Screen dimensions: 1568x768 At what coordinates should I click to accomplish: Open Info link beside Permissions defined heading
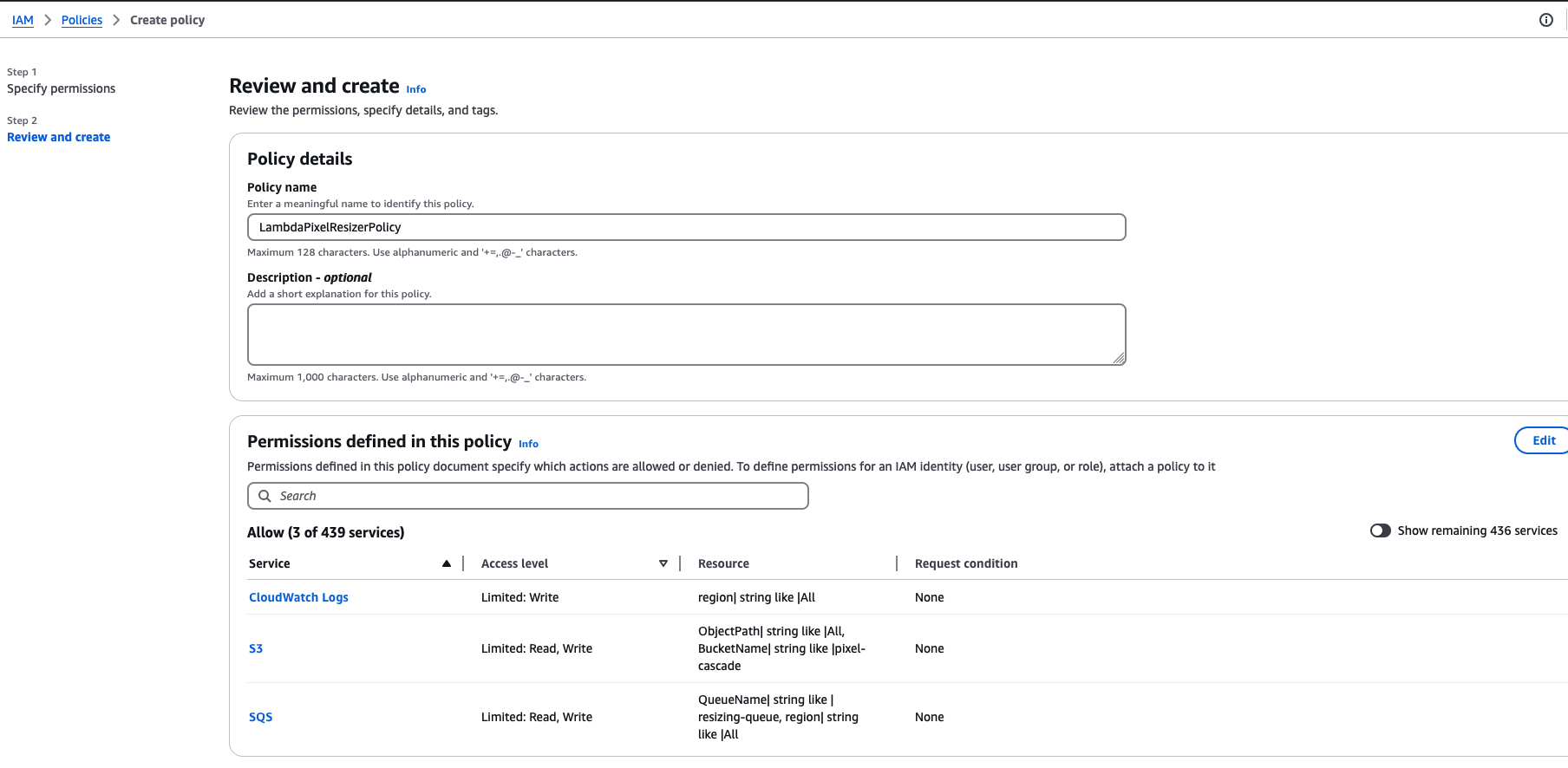[528, 444]
